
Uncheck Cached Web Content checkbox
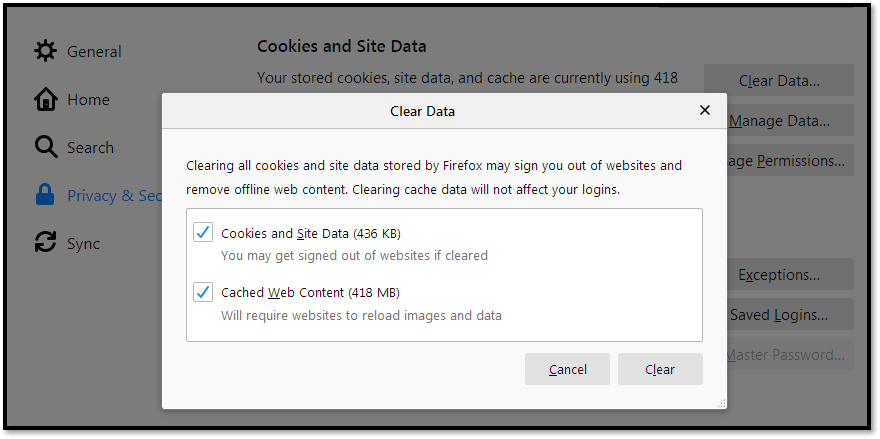click(203, 292)
